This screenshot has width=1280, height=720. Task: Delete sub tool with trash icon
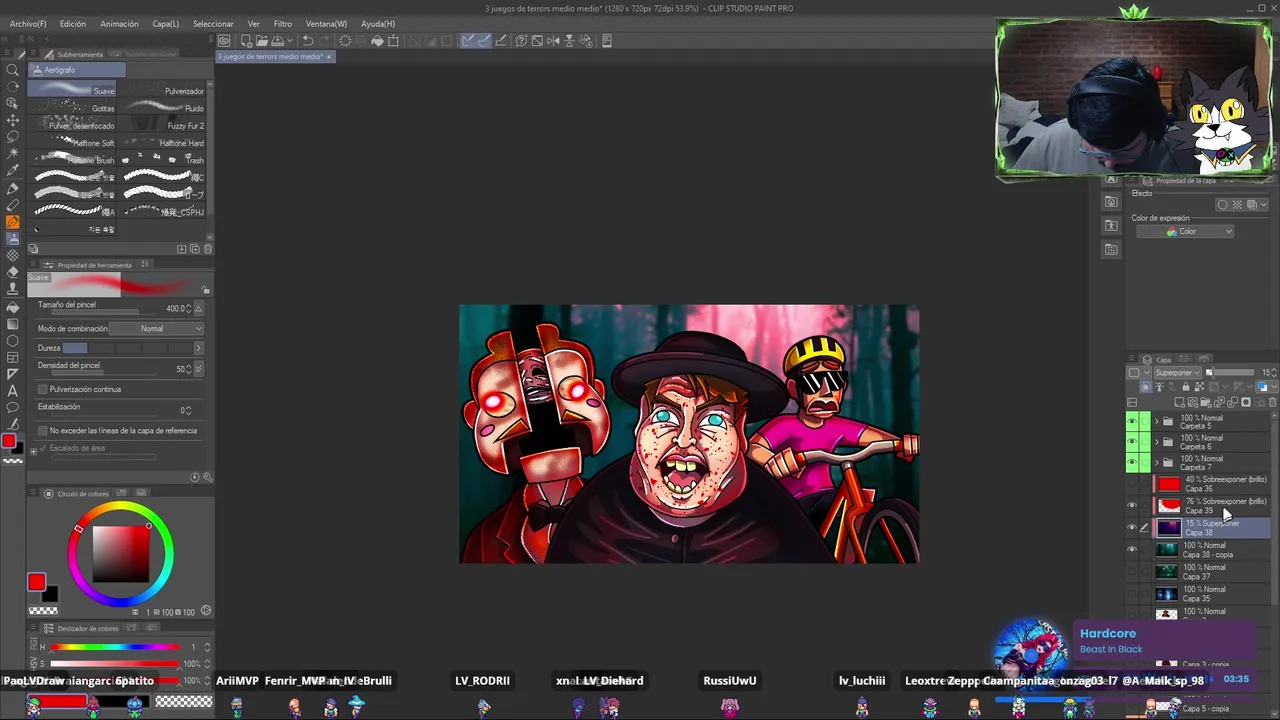(x=206, y=249)
